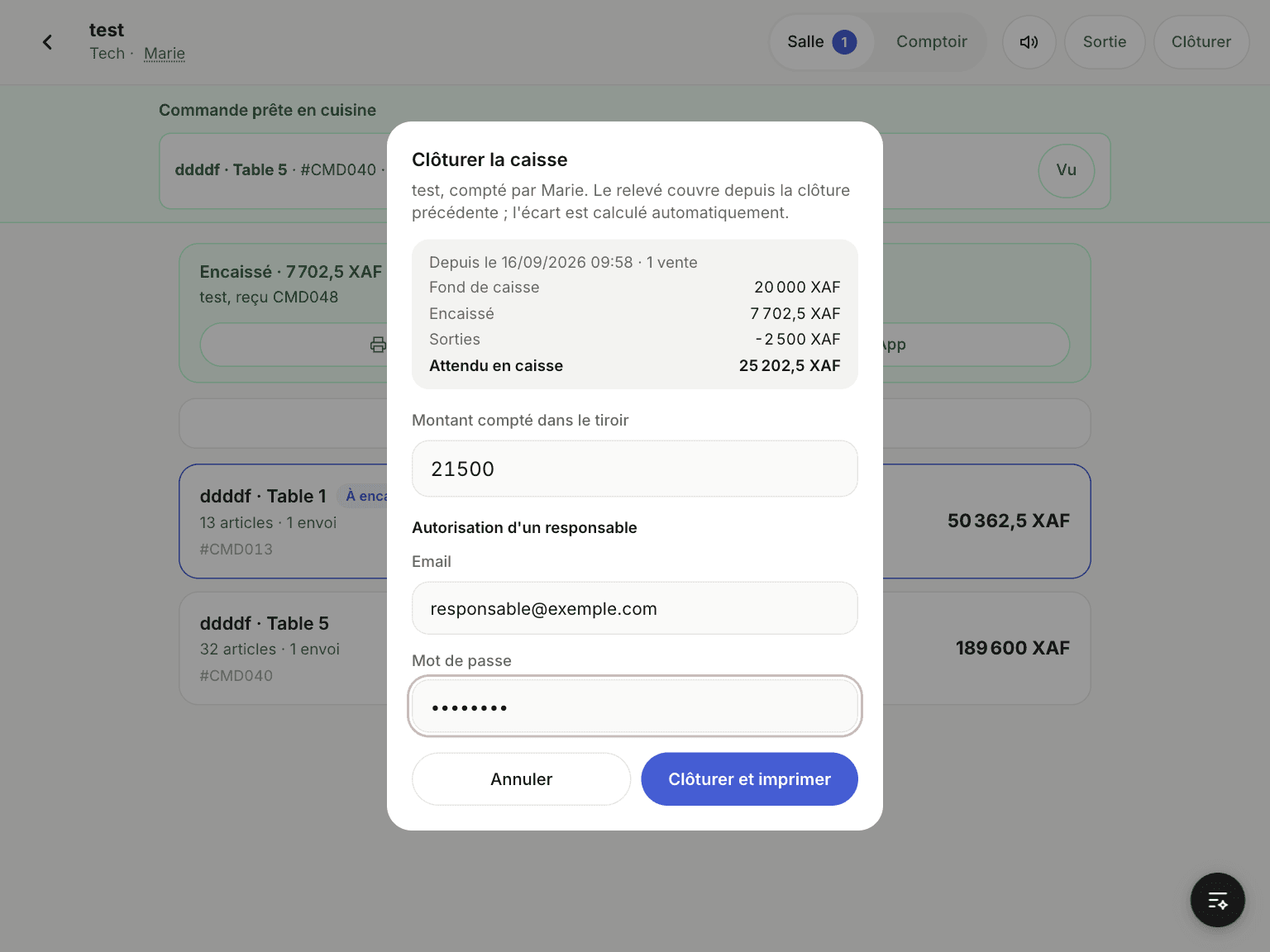
Task: Click the Clôturer header button
Action: click(x=1201, y=42)
